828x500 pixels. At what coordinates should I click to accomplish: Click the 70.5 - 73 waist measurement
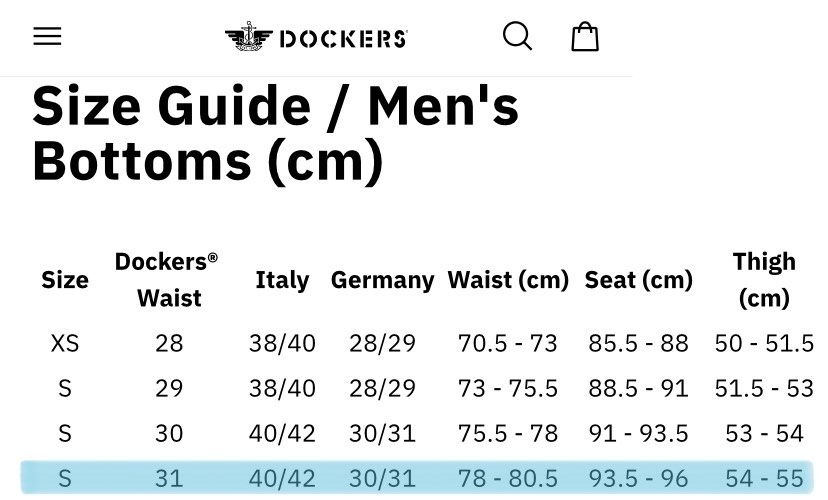point(508,344)
